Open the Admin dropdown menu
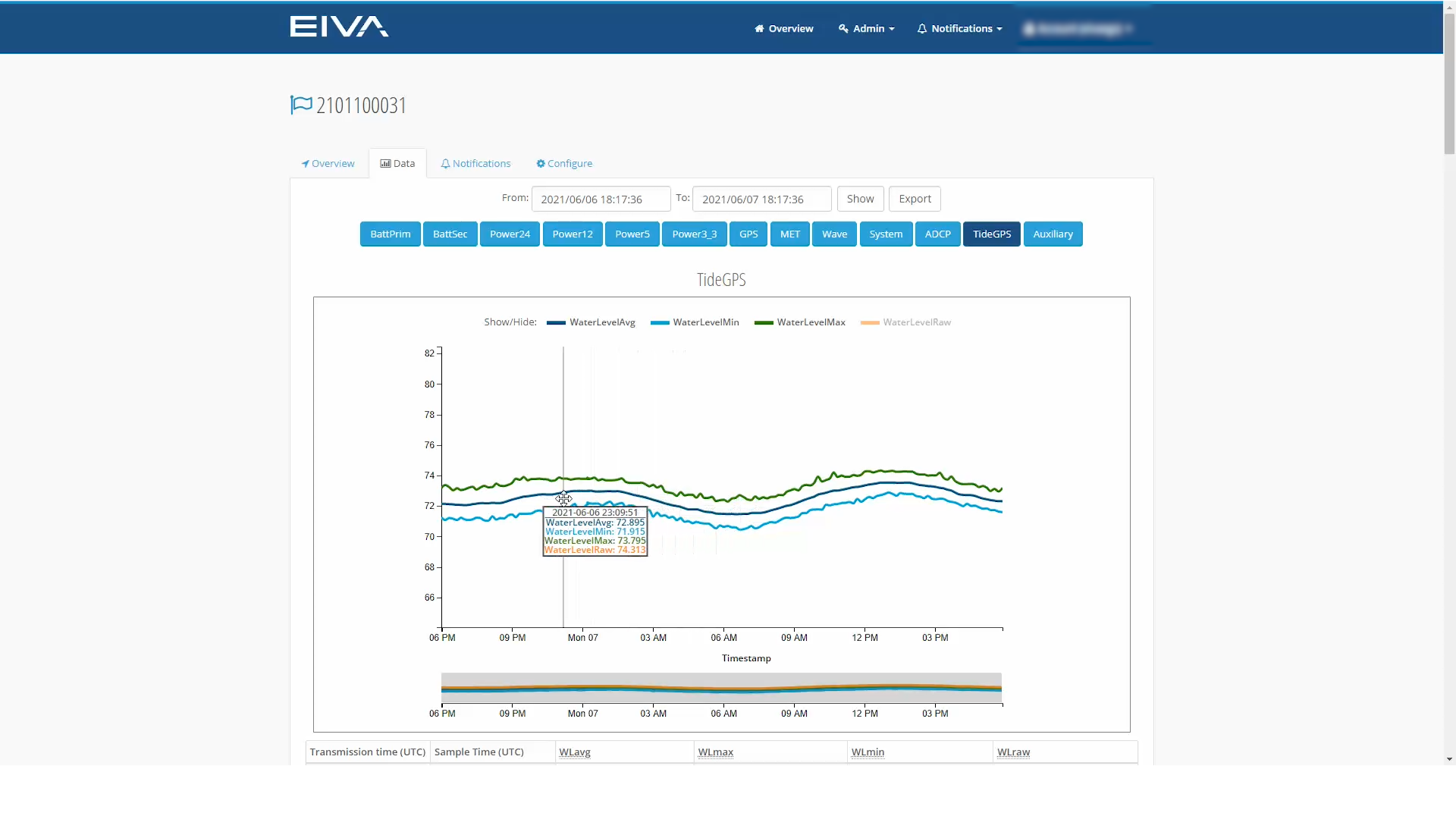The height and width of the screenshot is (819, 1456). [866, 28]
